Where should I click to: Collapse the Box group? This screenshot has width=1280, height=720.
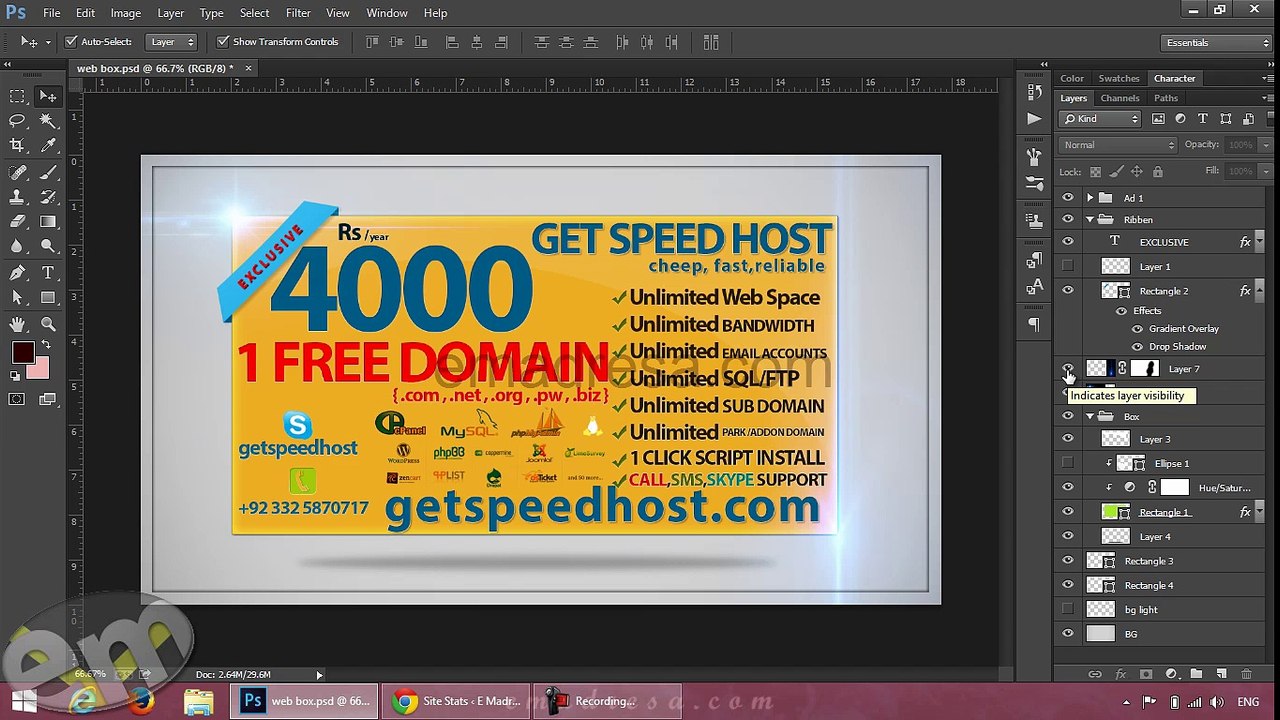(x=1090, y=416)
